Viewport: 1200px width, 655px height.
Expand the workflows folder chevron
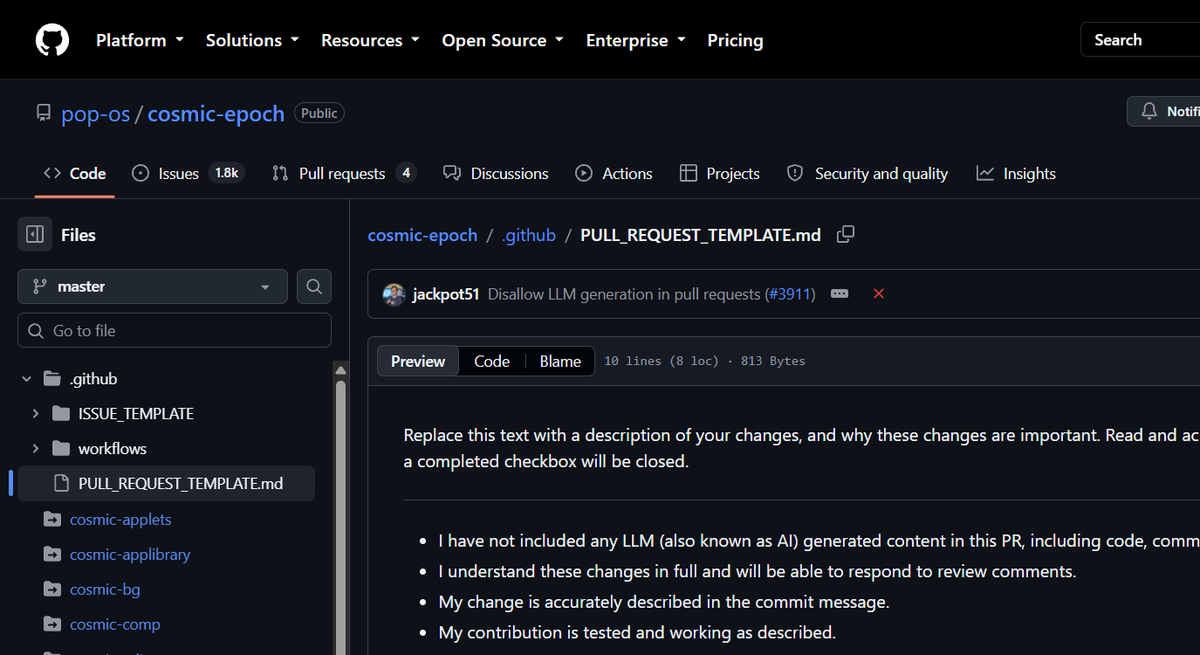36,449
